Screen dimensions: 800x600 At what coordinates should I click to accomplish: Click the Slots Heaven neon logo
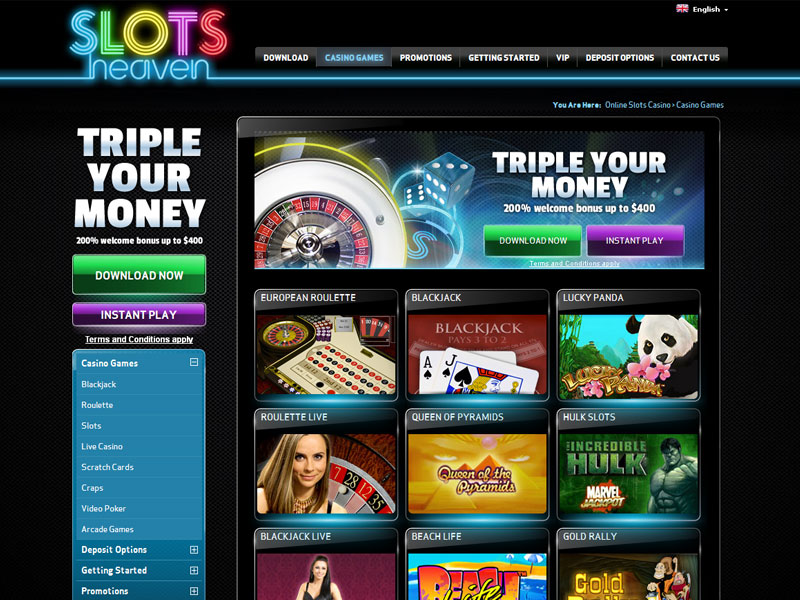148,45
